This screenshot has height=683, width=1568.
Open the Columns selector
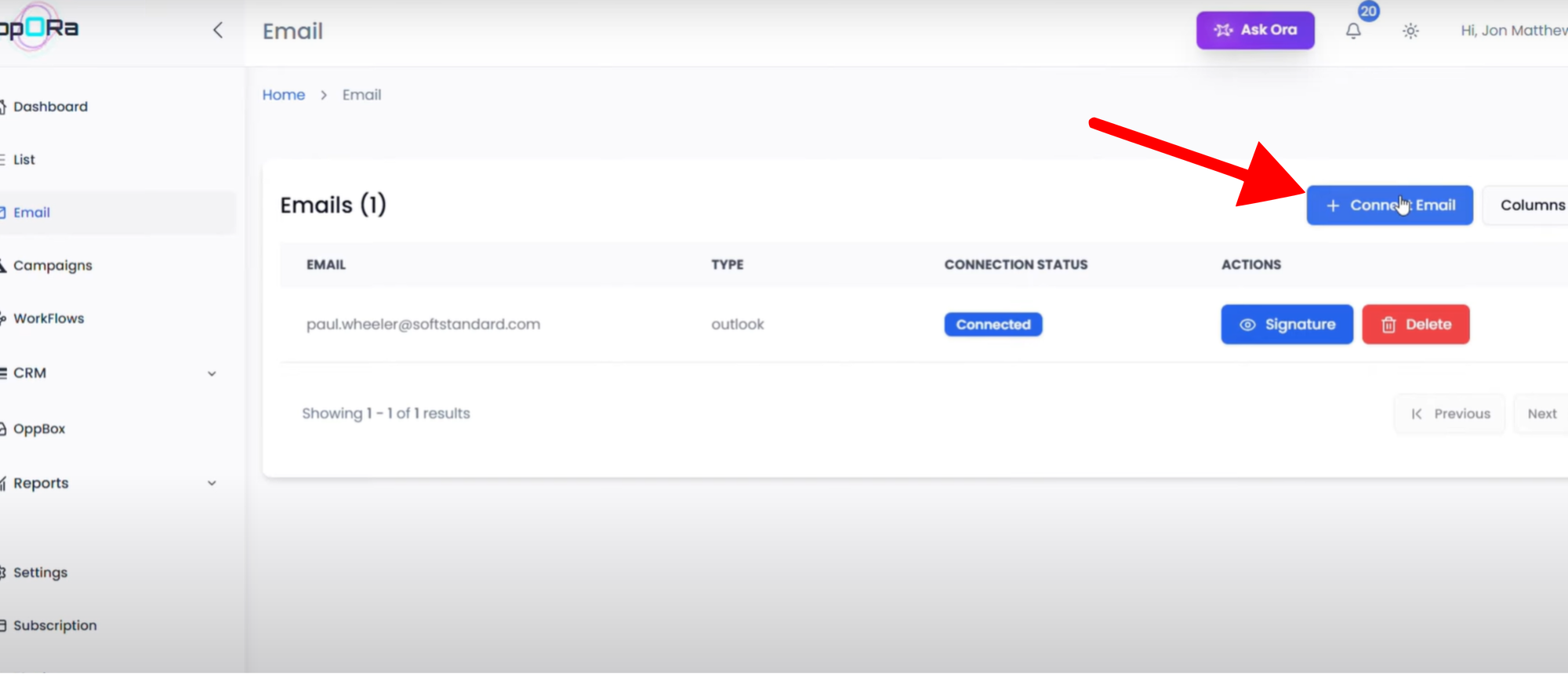(x=1531, y=205)
